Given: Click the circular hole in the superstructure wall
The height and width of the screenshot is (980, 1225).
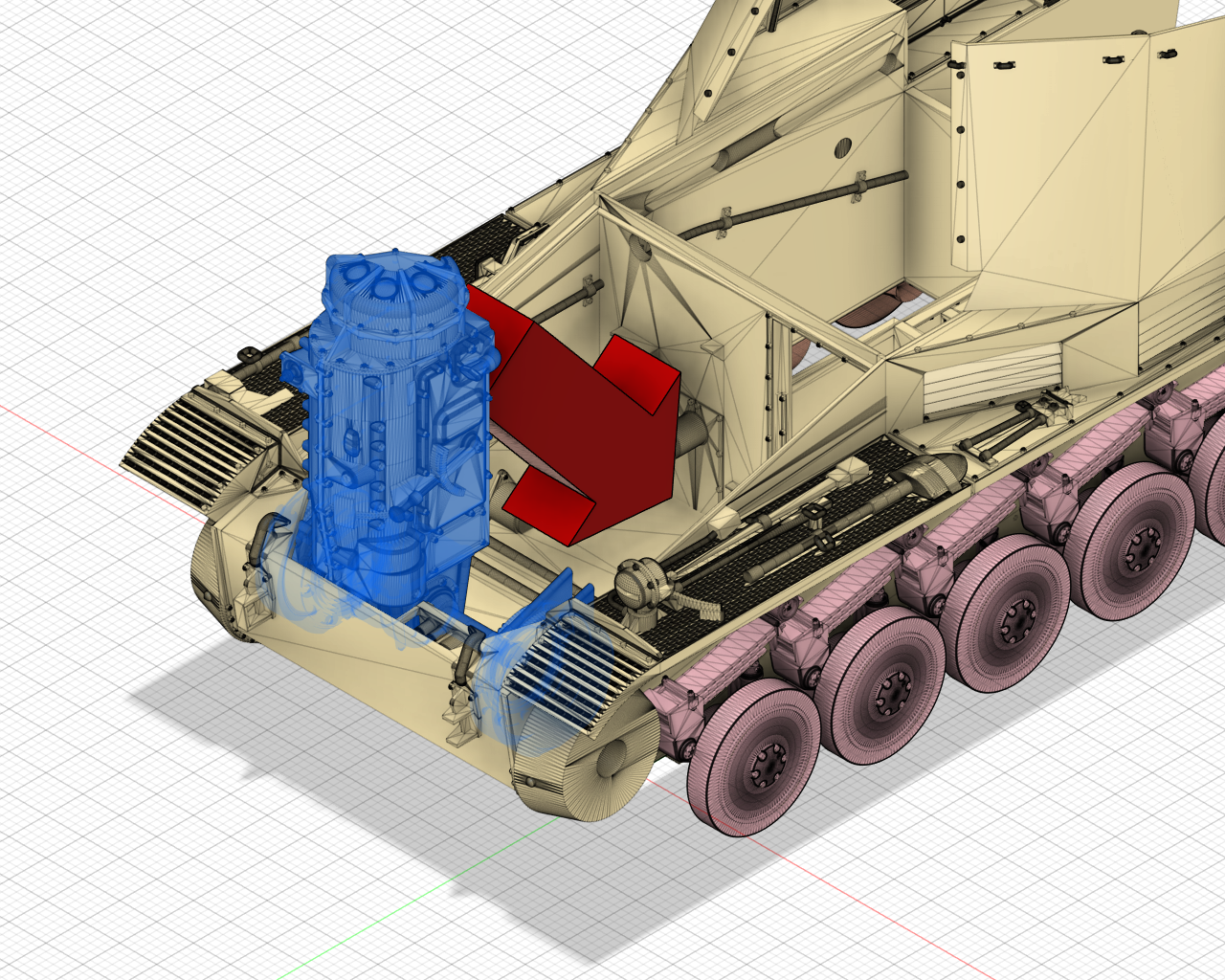Looking at the screenshot, I should 843,146.
